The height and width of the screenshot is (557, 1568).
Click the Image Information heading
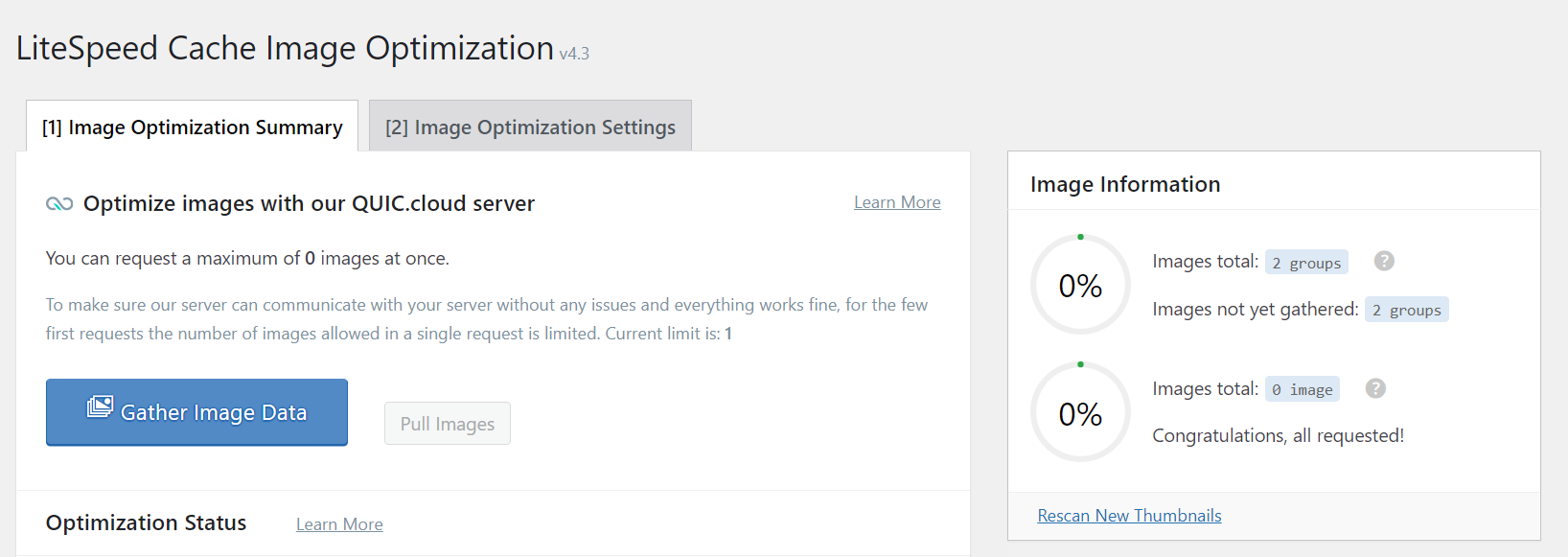click(x=1125, y=184)
